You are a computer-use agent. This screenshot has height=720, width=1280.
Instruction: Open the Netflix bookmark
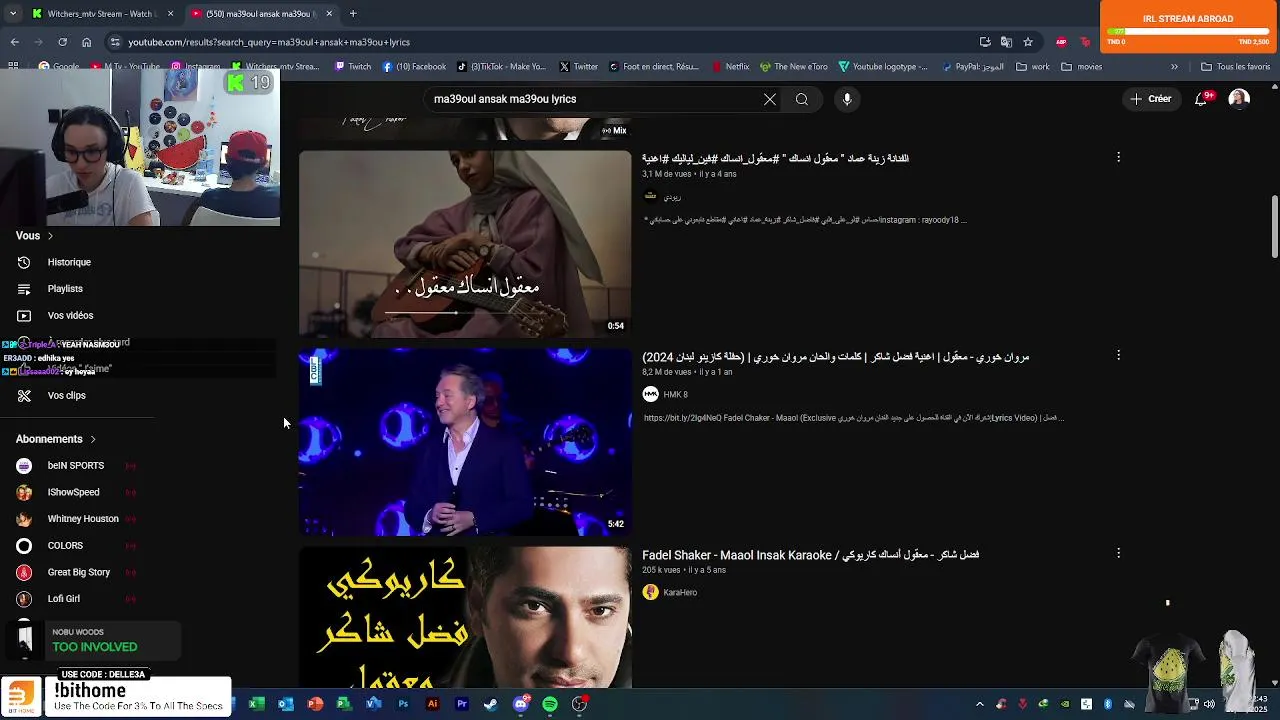(730, 67)
